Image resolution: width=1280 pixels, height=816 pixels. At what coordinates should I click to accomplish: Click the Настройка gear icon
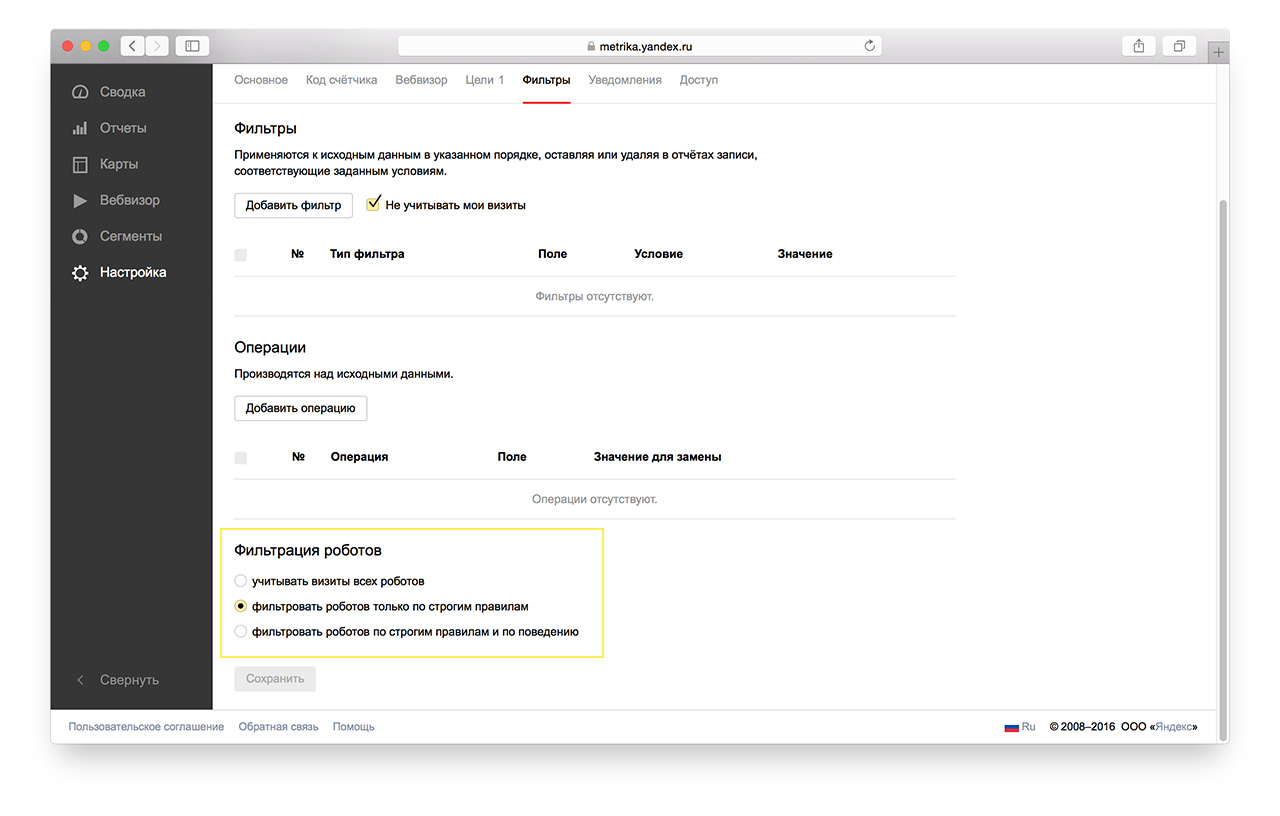[x=80, y=273]
